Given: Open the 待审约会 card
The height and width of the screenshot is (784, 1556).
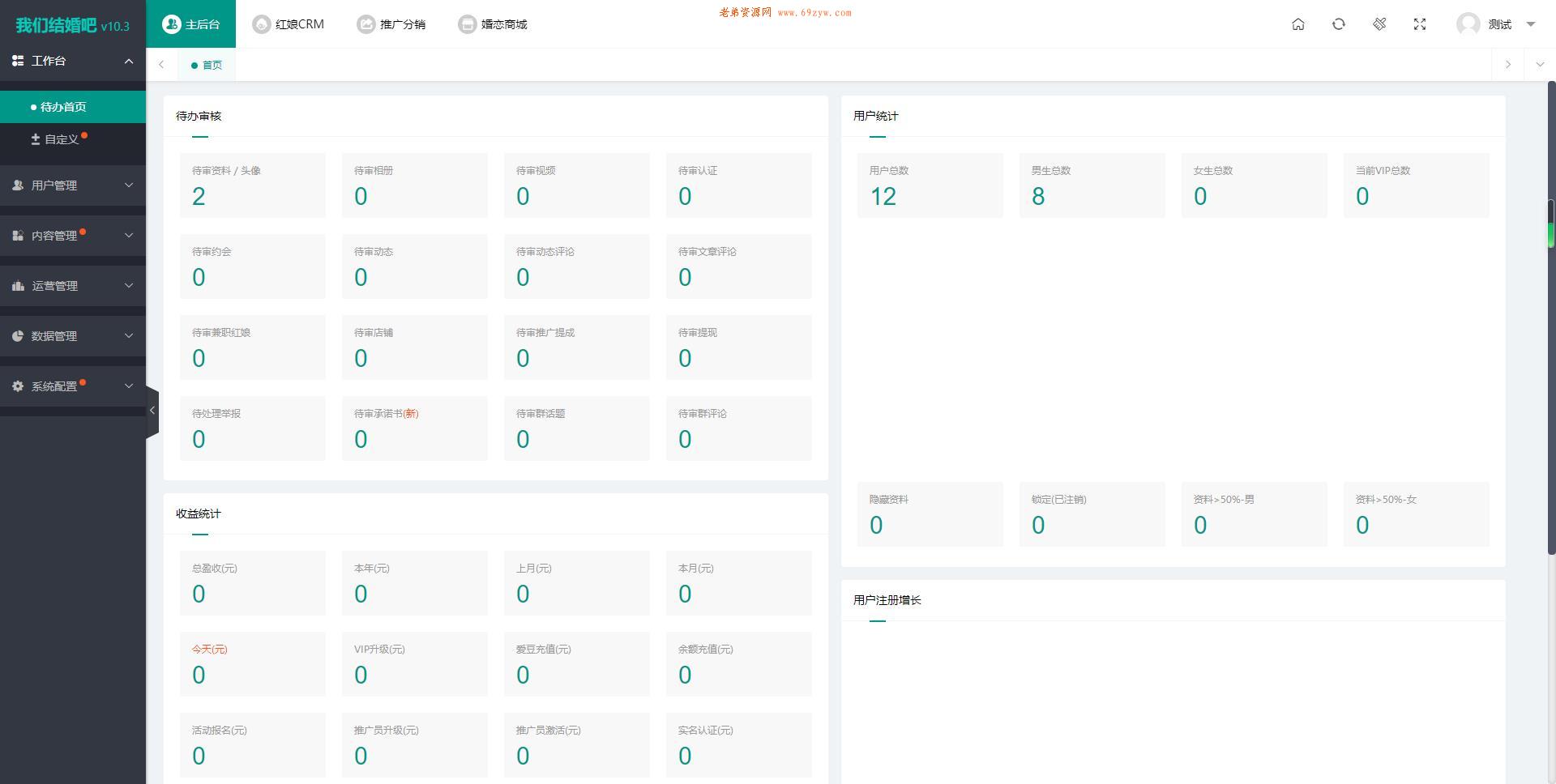Looking at the screenshot, I should click(x=253, y=266).
